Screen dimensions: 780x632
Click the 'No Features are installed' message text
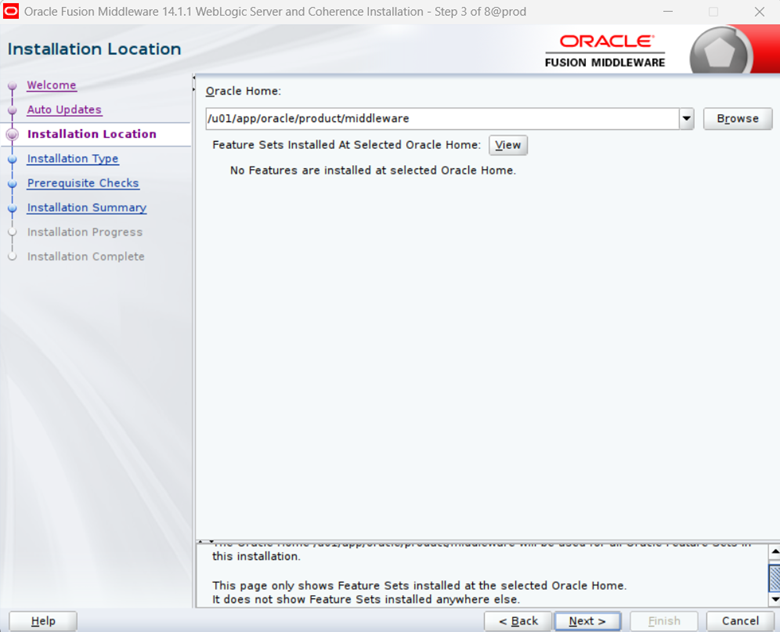click(373, 170)
